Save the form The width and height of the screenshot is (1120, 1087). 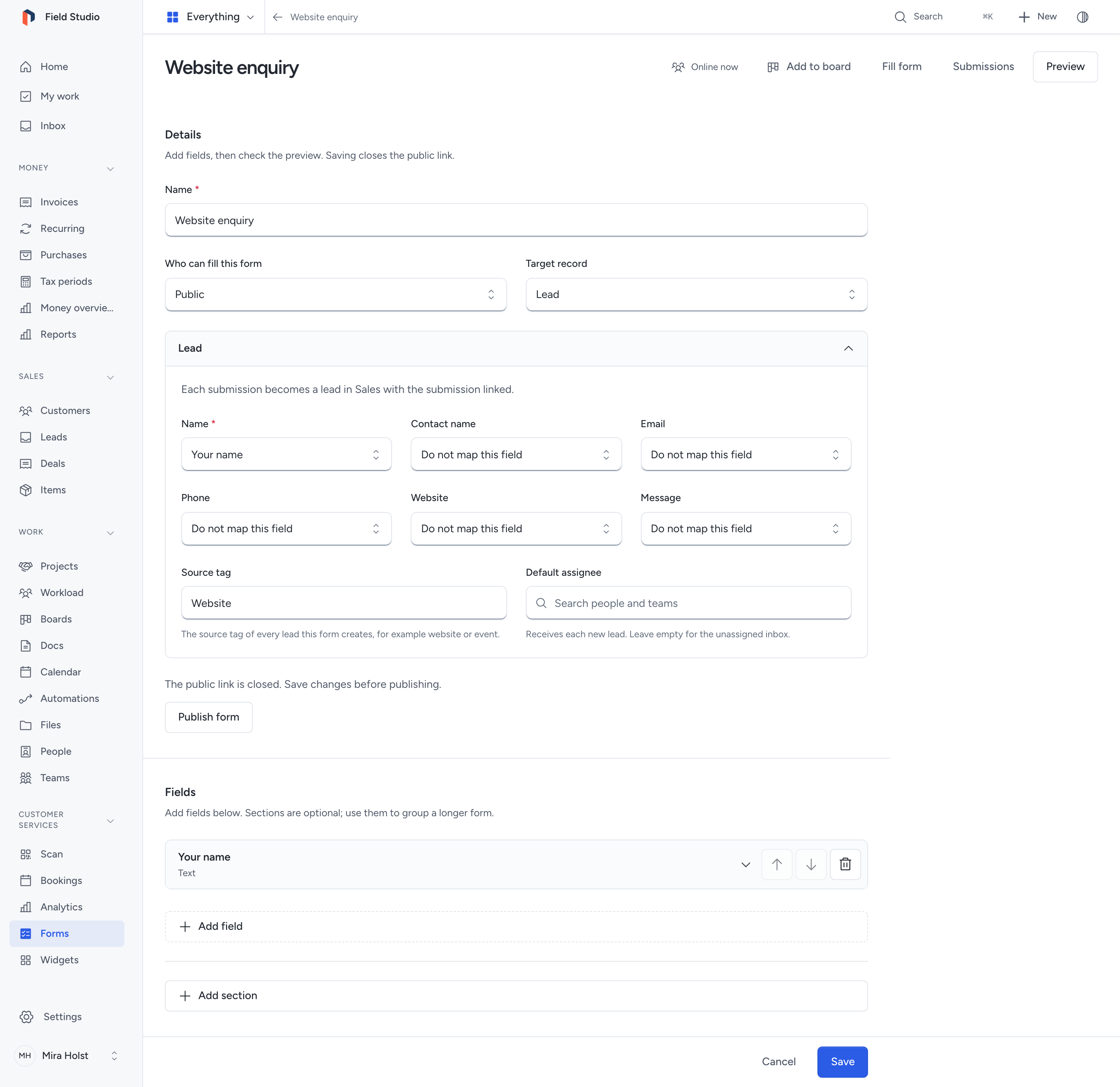842,1061
